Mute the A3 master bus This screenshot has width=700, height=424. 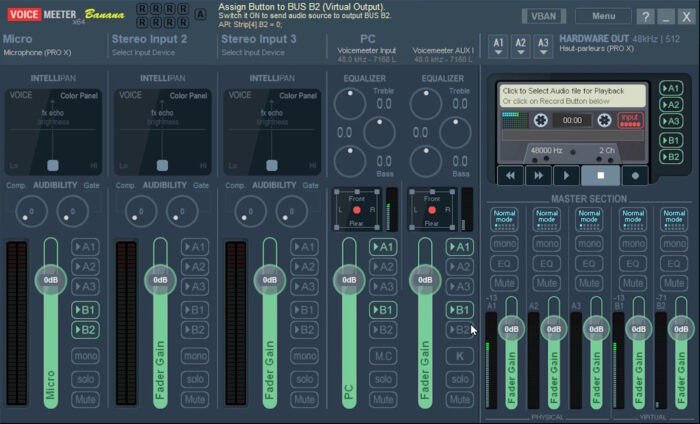589,283
